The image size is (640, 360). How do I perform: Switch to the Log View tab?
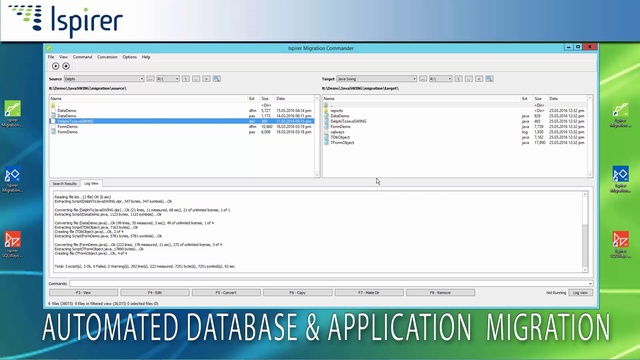pos(91,183)
